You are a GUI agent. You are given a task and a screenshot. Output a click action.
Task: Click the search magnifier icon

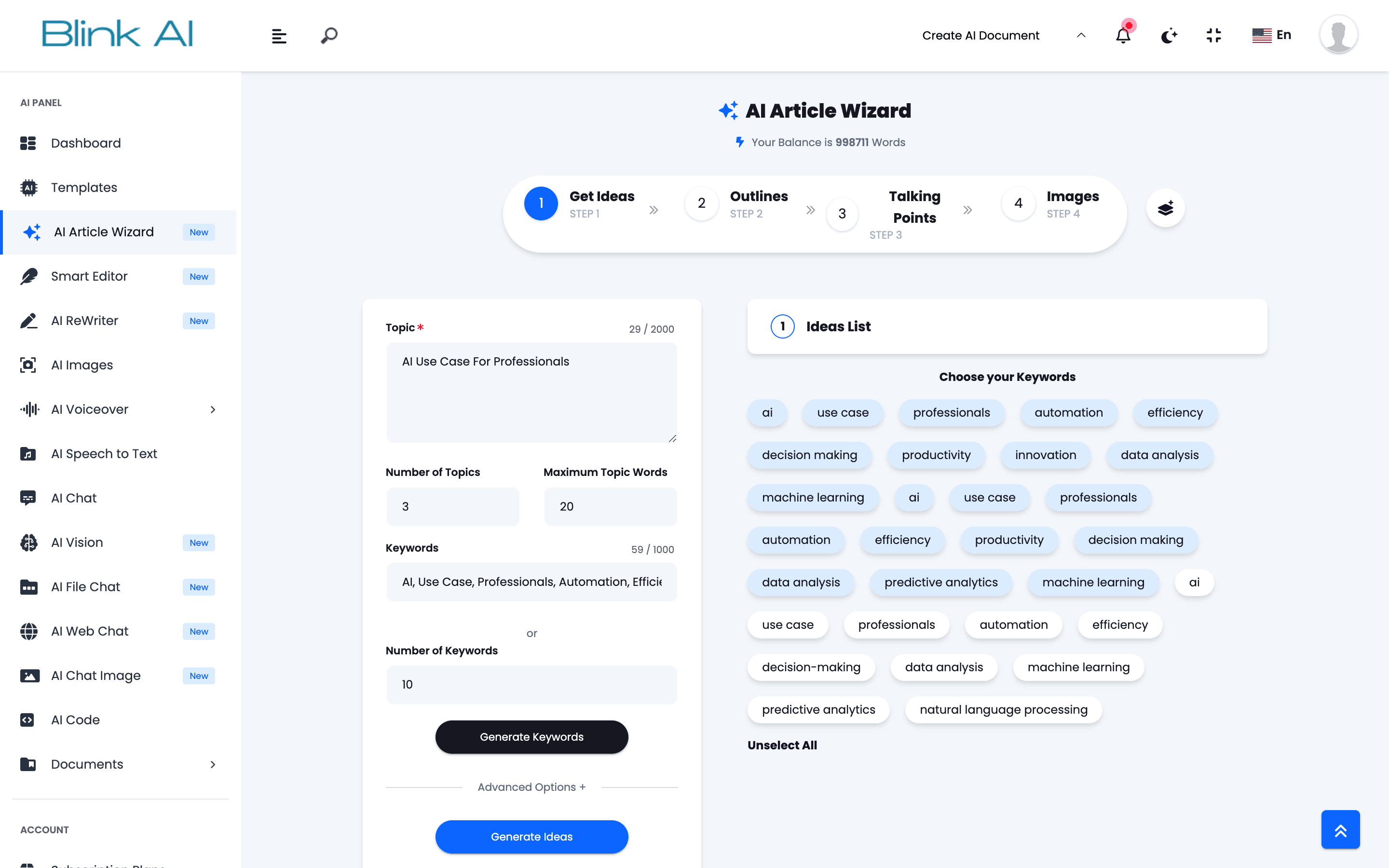click(x=329, y=36)
